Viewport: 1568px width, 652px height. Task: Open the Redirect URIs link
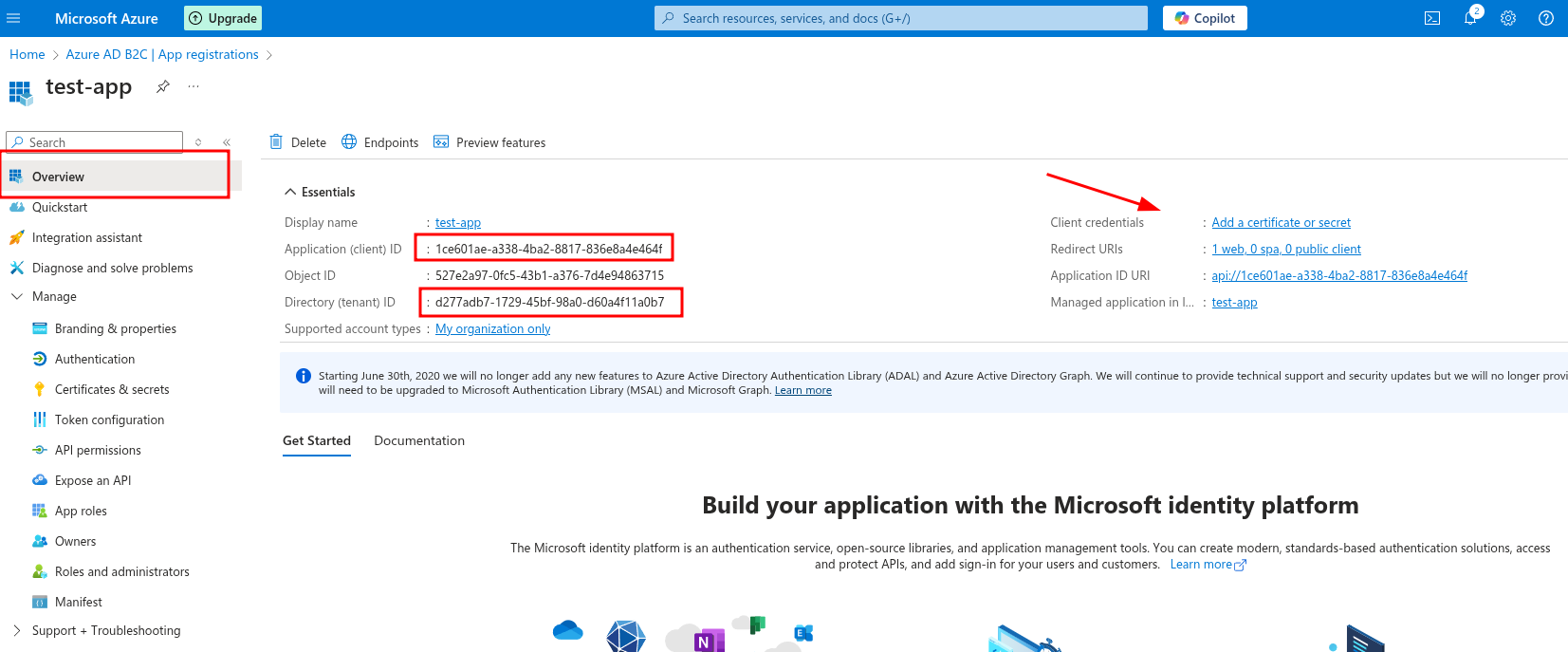click(1286, 250)
